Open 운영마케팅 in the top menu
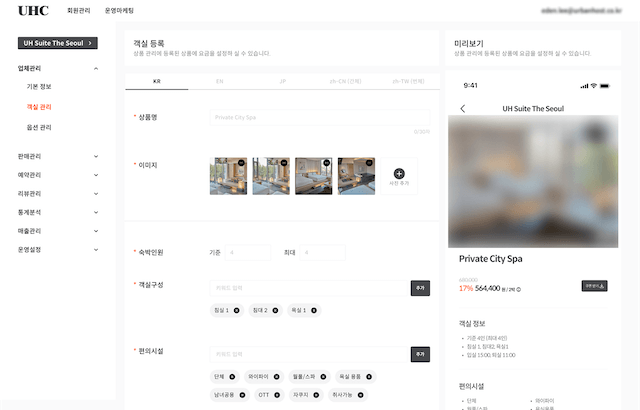 tap(119, 10)
